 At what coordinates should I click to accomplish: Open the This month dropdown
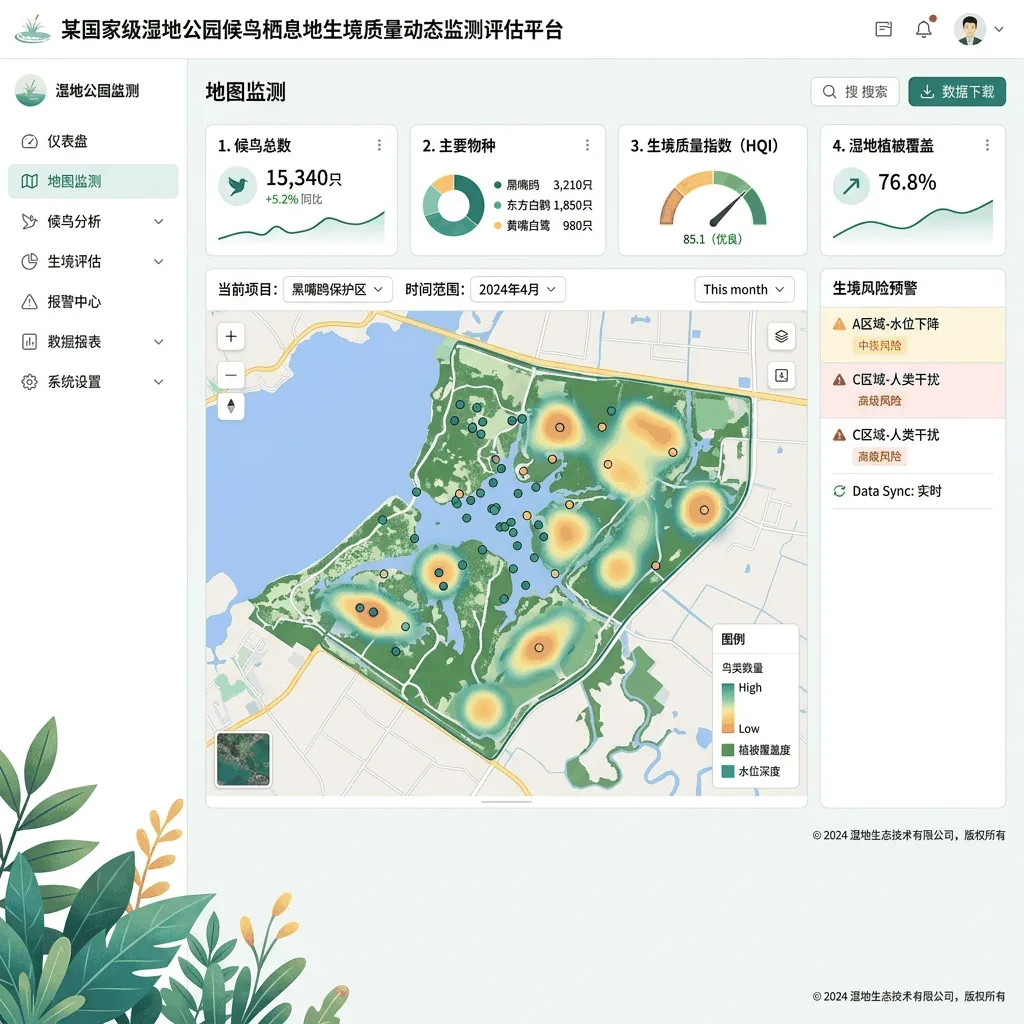(x=744, y=289)
